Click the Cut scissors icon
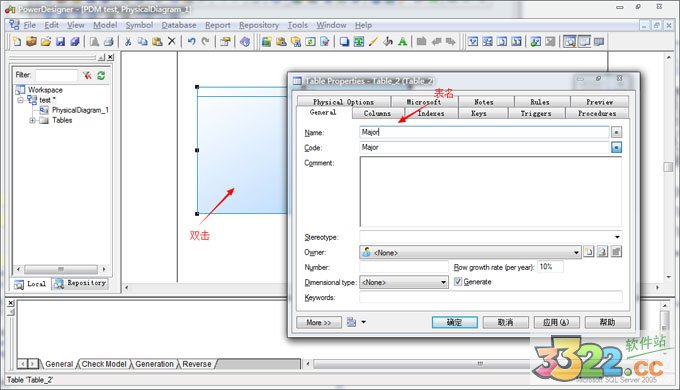680x390 pixels. [x=128, y=42]
